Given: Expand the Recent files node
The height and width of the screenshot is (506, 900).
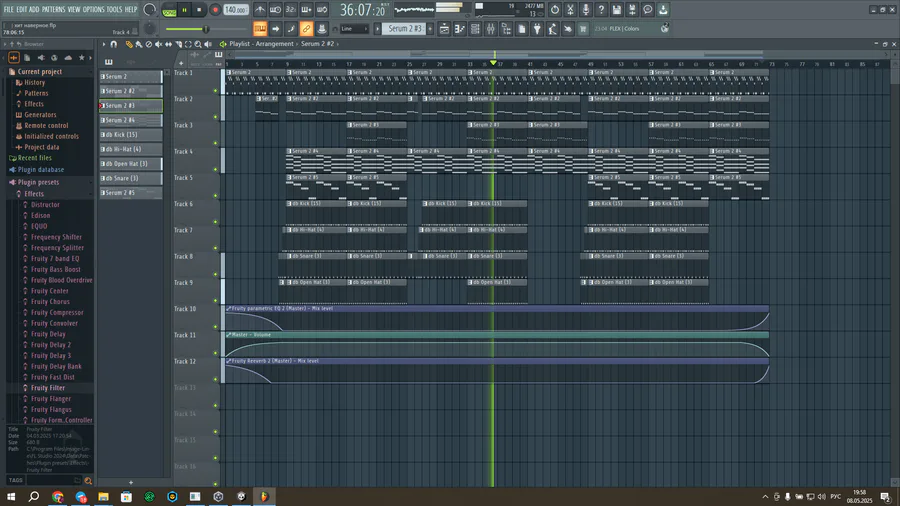Looking at the screenshot, I should point(34,158).
